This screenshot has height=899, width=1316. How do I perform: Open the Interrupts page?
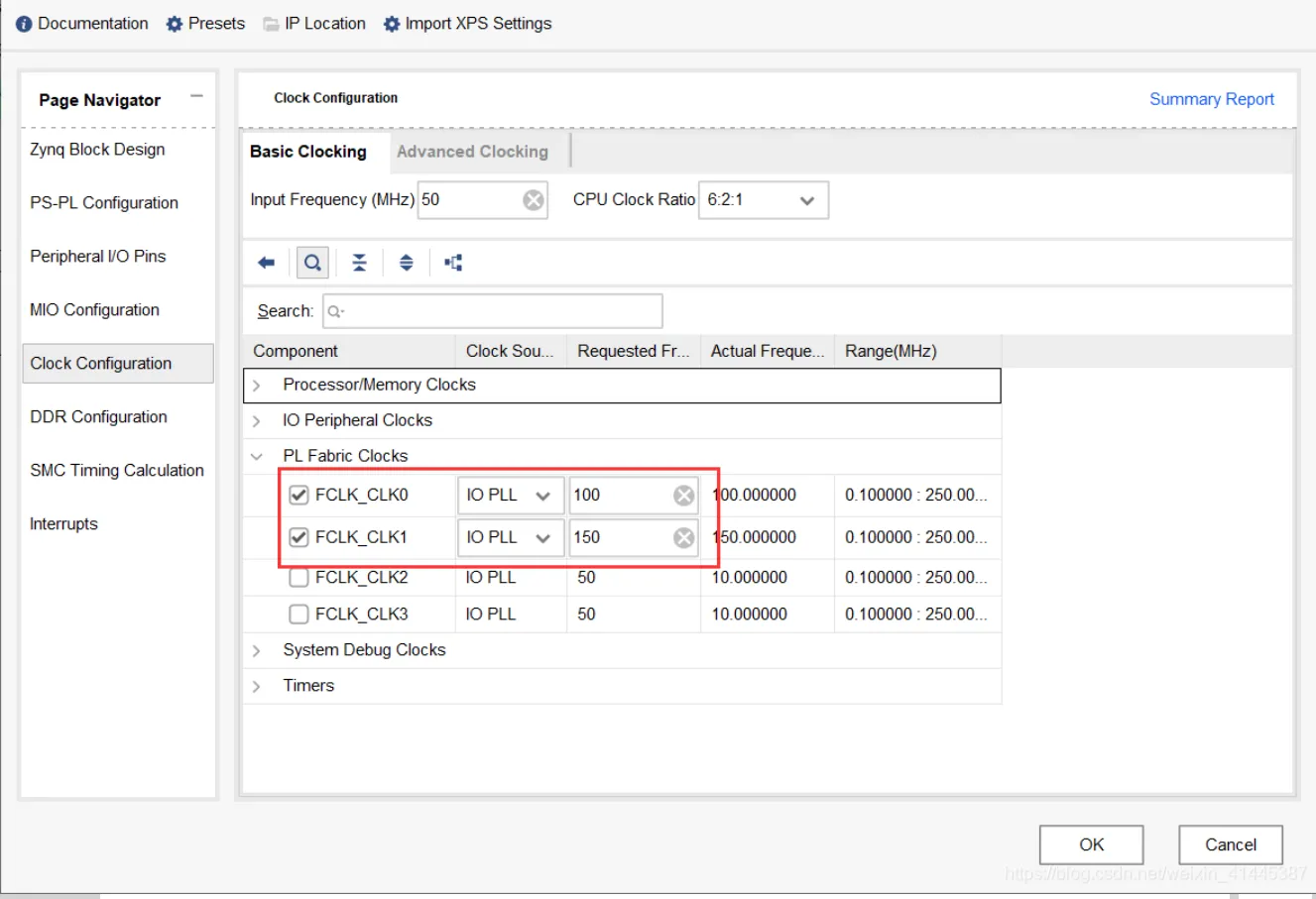point(63,524)
